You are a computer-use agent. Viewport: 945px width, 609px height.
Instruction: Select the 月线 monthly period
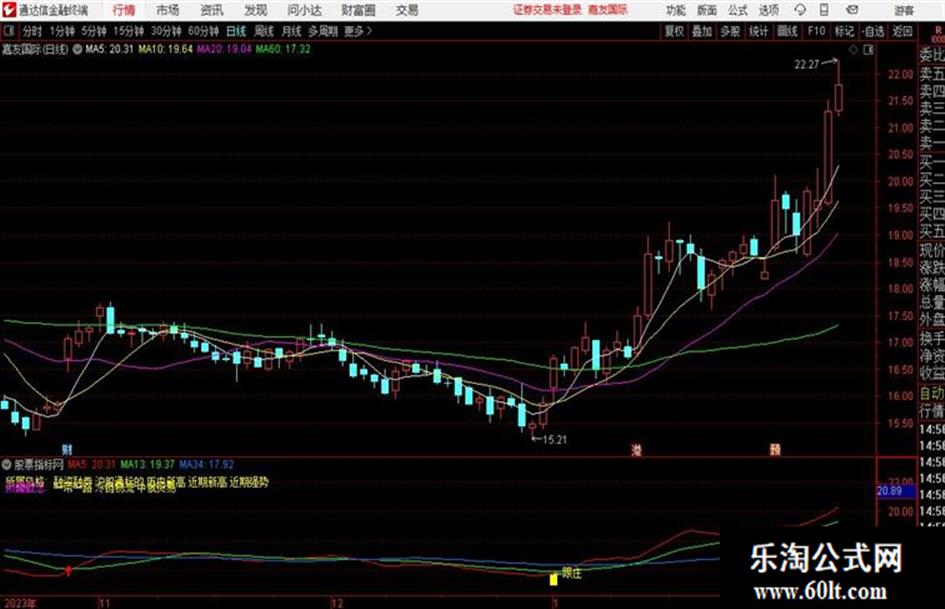click(292, 31)
